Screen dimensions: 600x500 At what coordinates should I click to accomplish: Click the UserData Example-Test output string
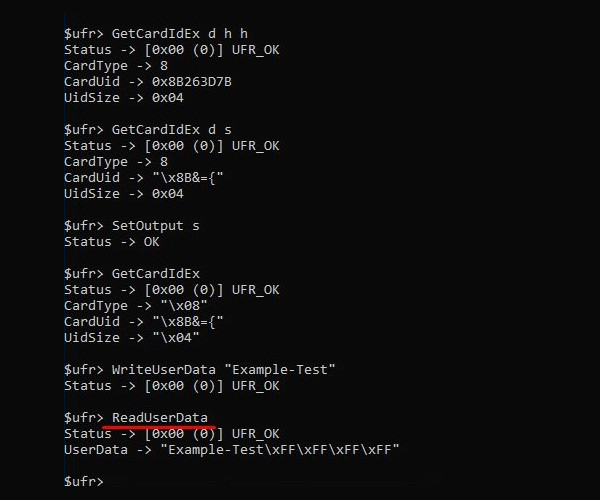[x=280, y=450]
